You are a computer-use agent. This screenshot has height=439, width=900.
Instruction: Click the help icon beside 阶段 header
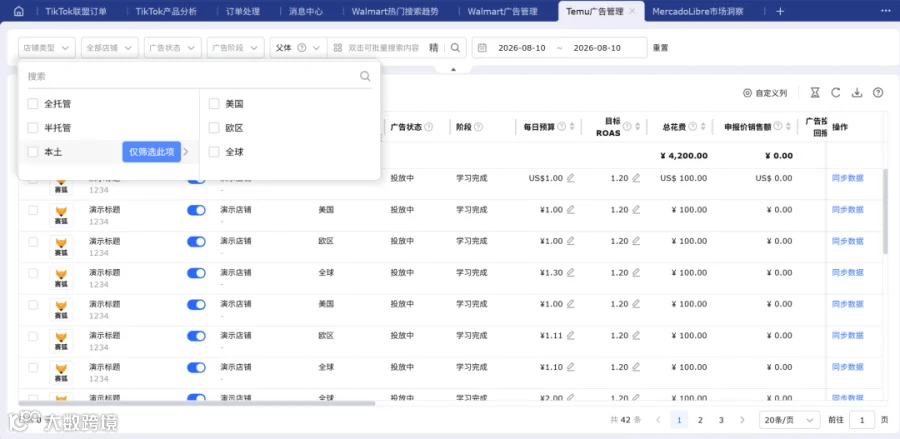tap(478, 127)
